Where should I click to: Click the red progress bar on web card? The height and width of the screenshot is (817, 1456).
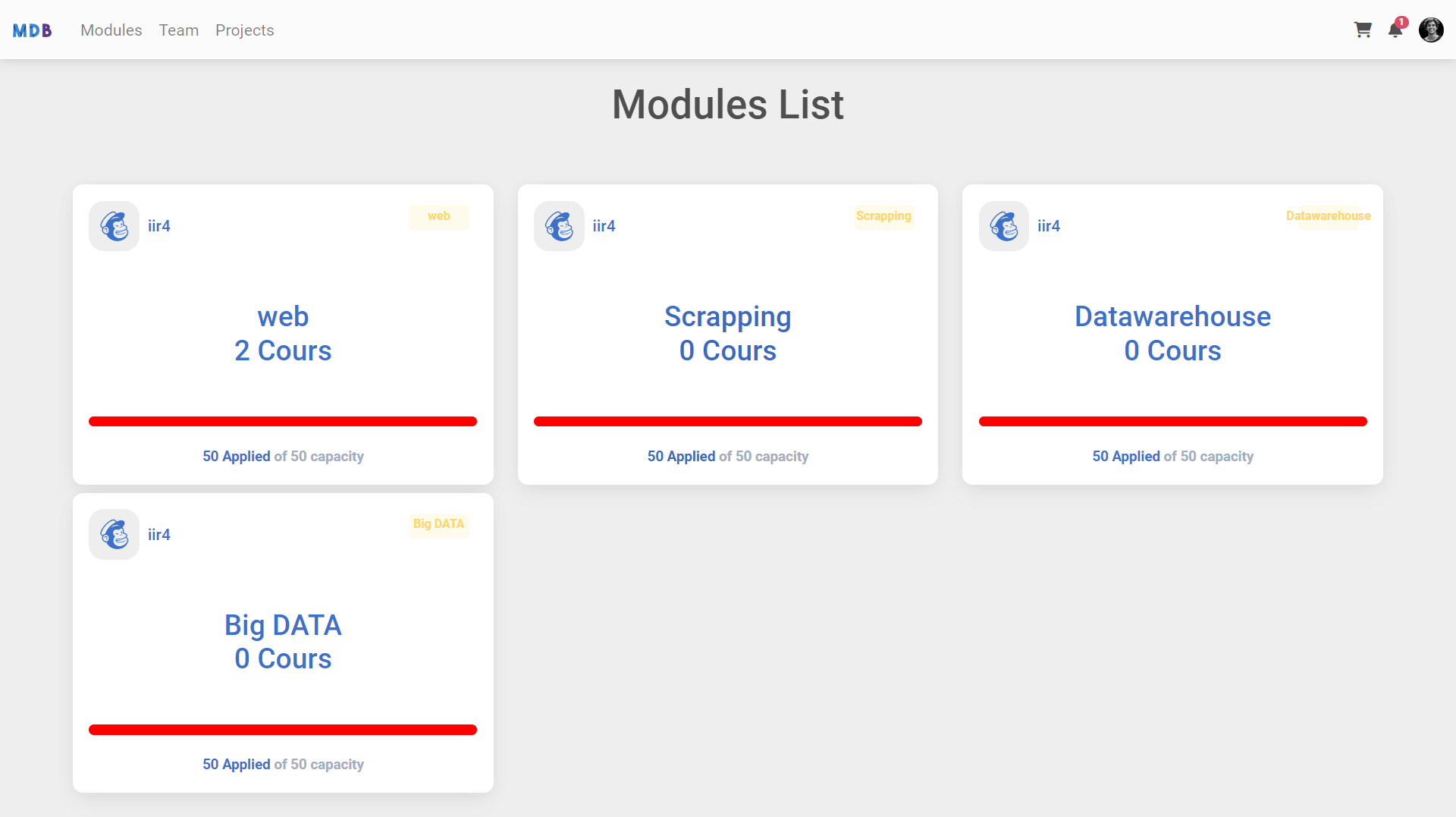click(x=283, y=421)
